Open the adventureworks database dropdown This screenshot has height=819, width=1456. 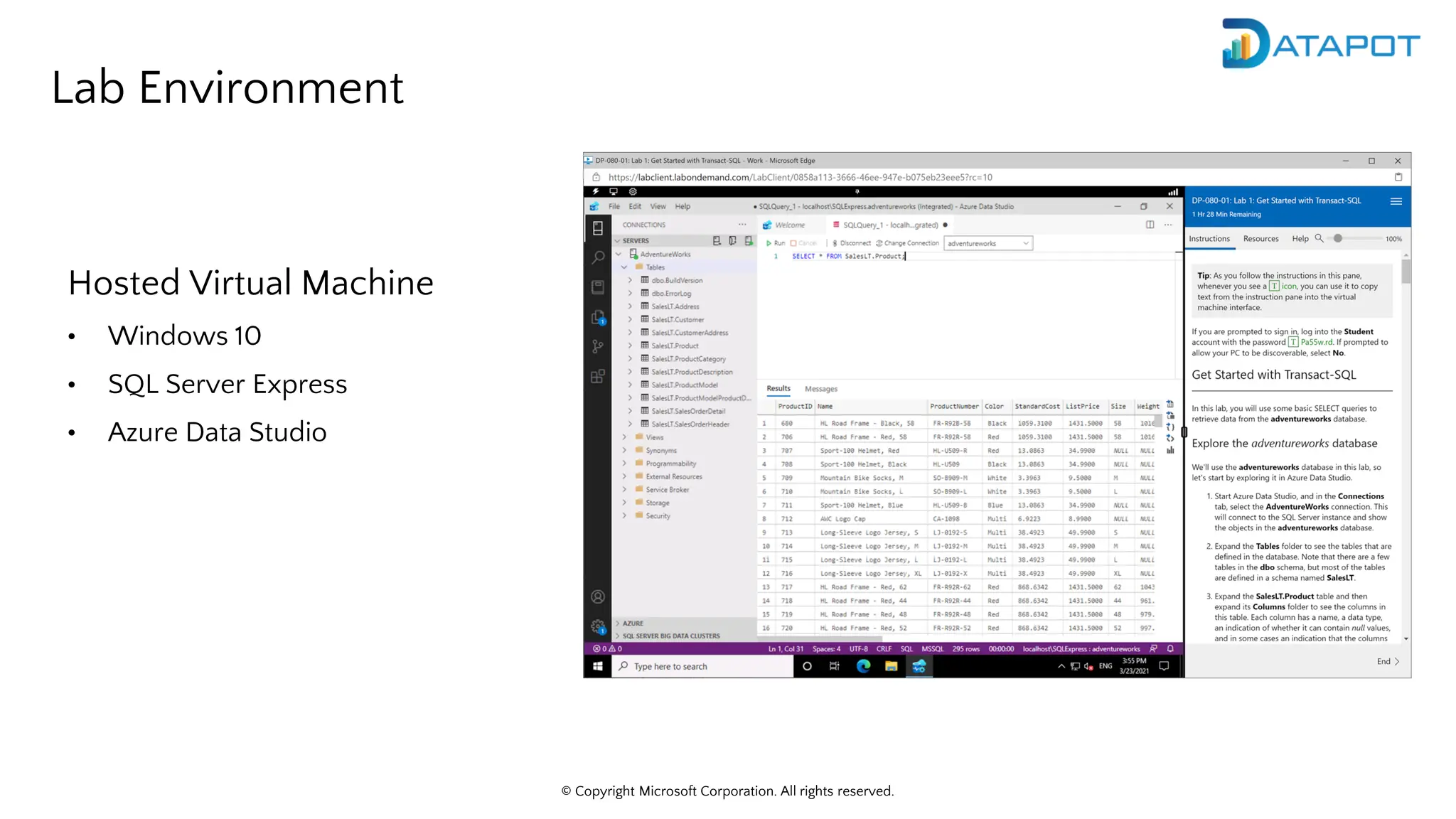click(x=987, y=243)
